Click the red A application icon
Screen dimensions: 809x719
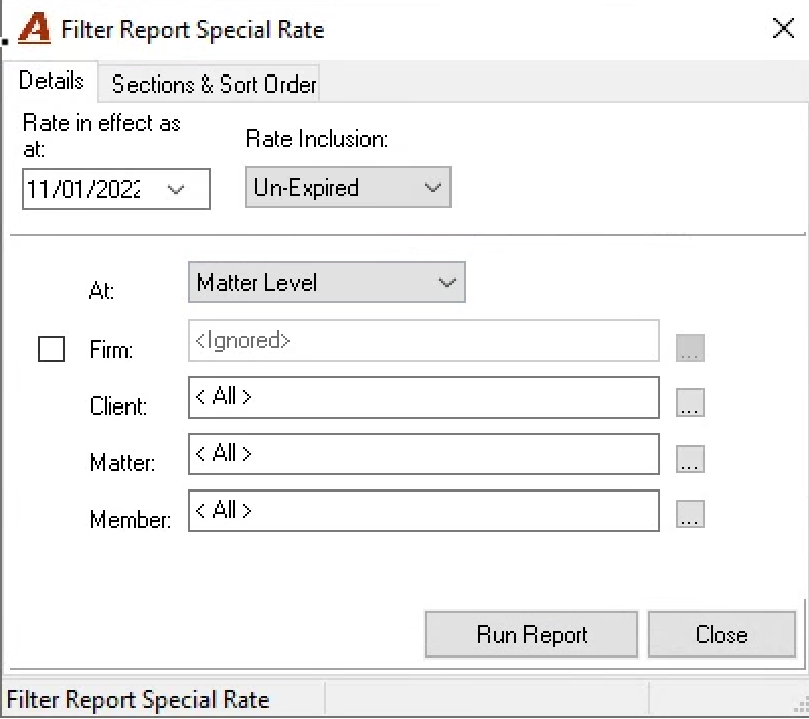(35, 29)
